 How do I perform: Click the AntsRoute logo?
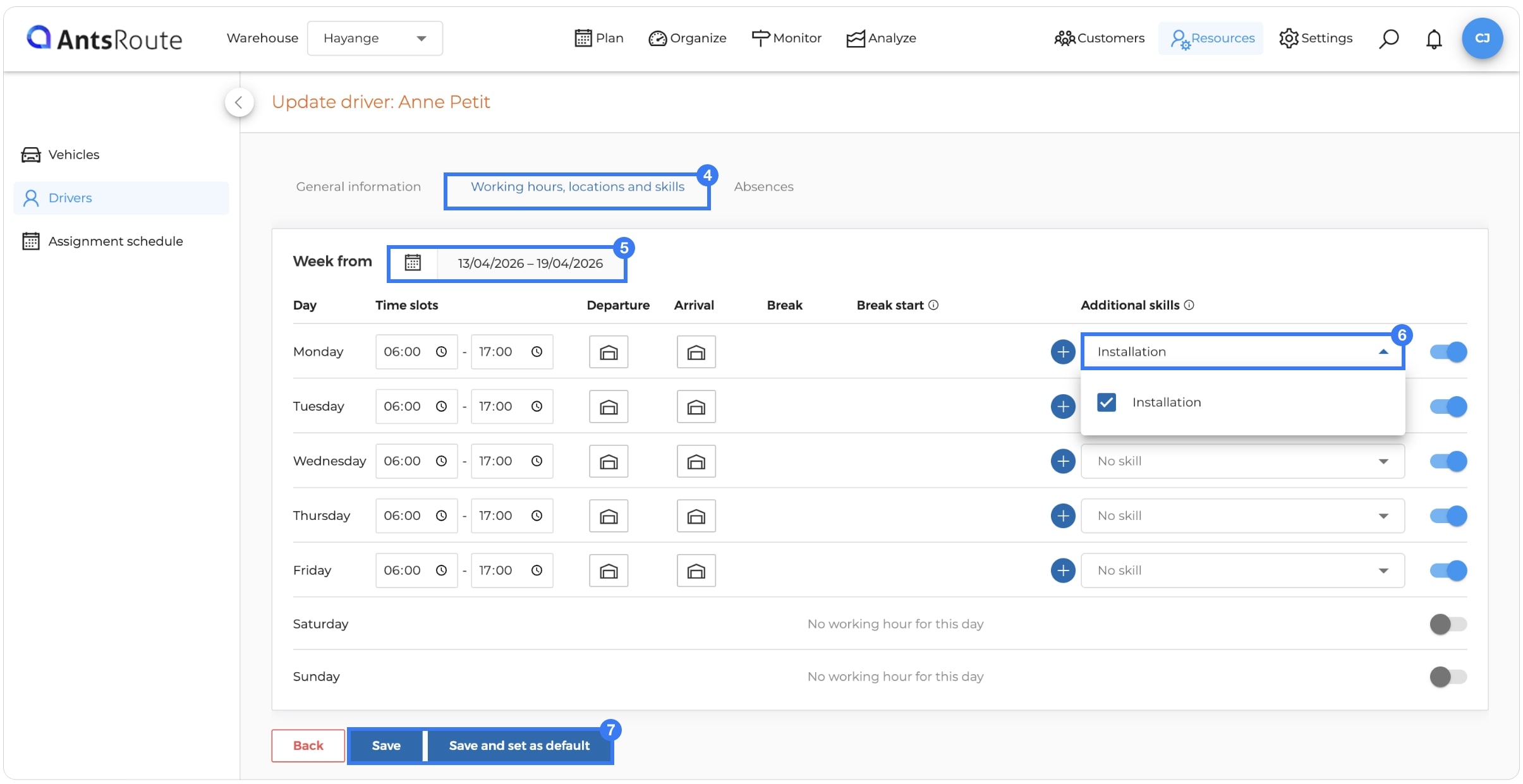tap(104, 39)
